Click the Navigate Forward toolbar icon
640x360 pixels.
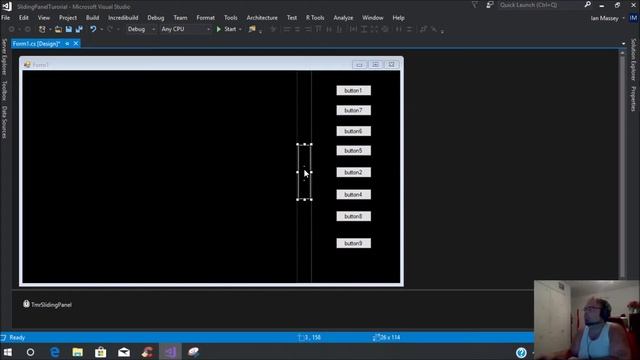(x=27, y=29)
